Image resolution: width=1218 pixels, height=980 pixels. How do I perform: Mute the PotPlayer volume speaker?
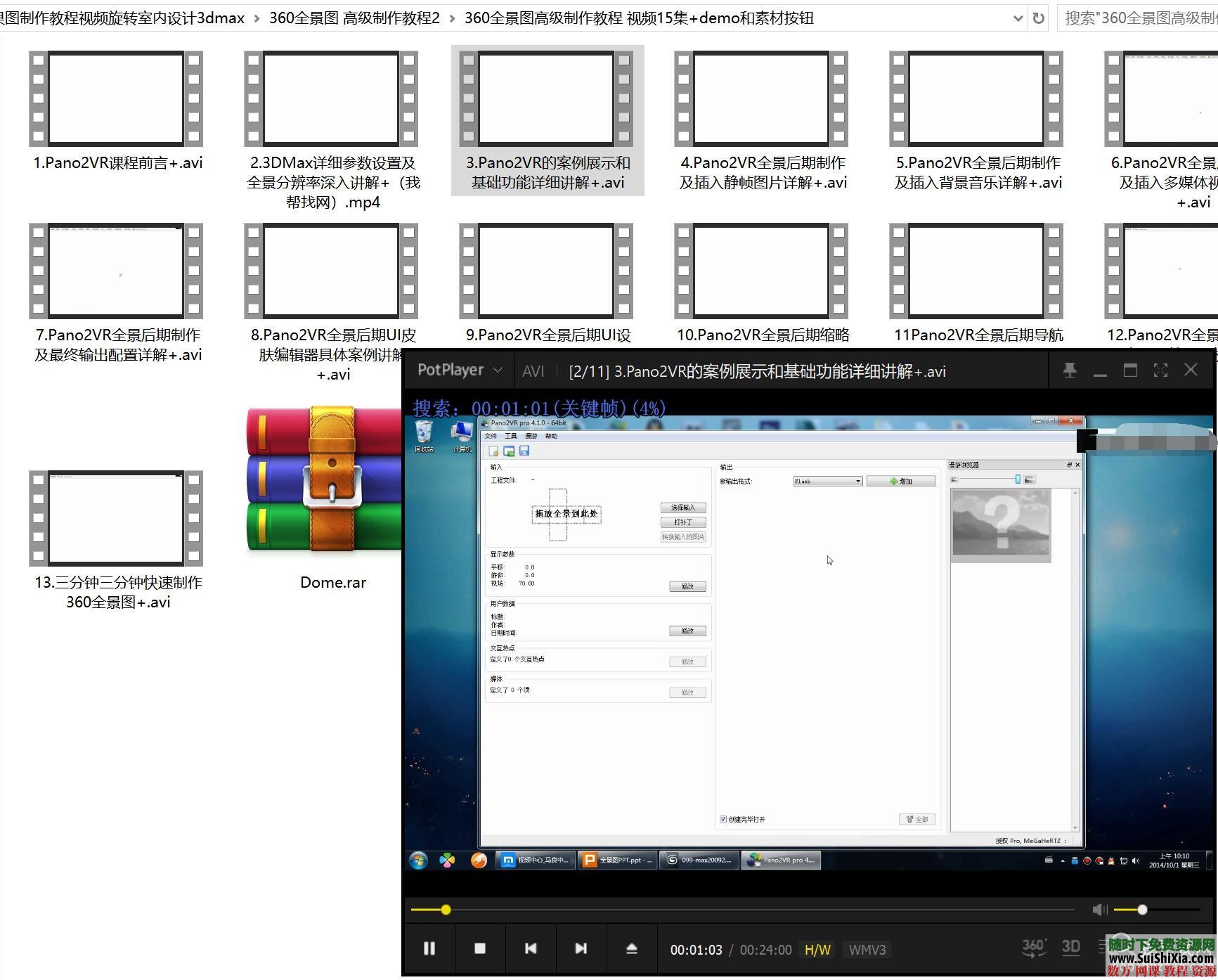click(x=1099, y=910)
